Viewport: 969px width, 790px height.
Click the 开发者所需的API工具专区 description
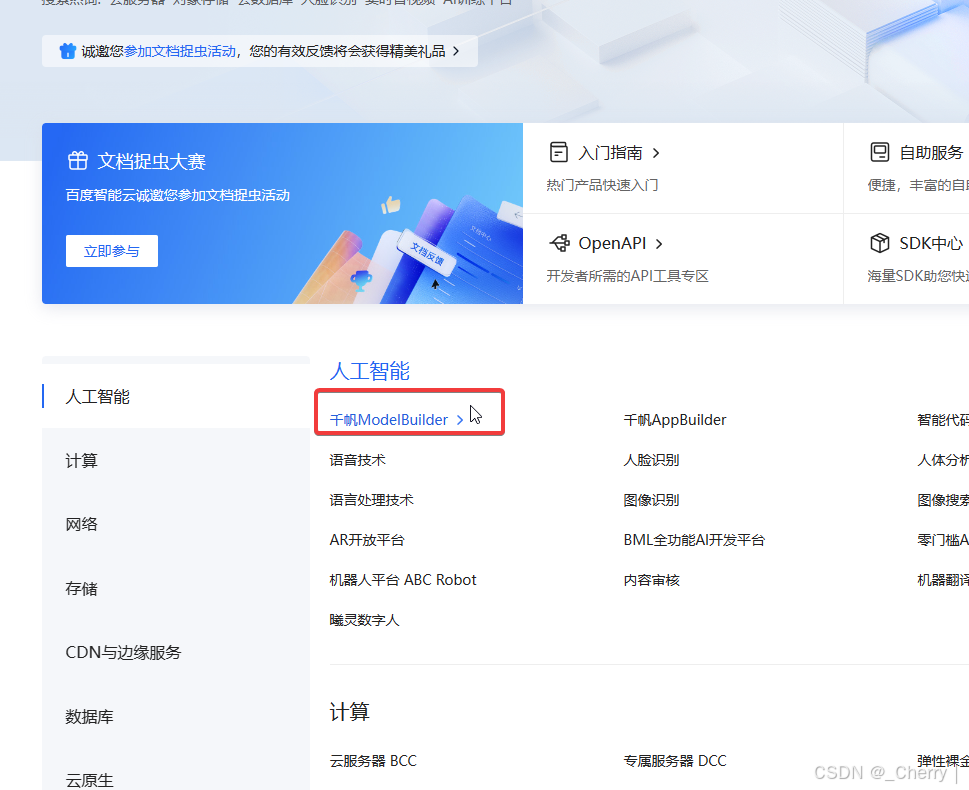coord(627,276)
